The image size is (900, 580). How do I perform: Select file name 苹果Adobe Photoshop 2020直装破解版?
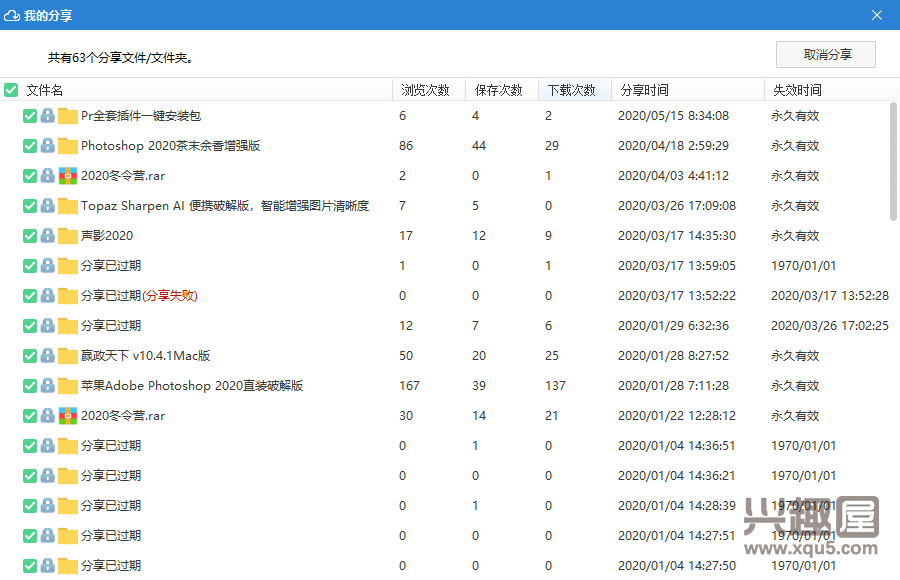point(192,385)
